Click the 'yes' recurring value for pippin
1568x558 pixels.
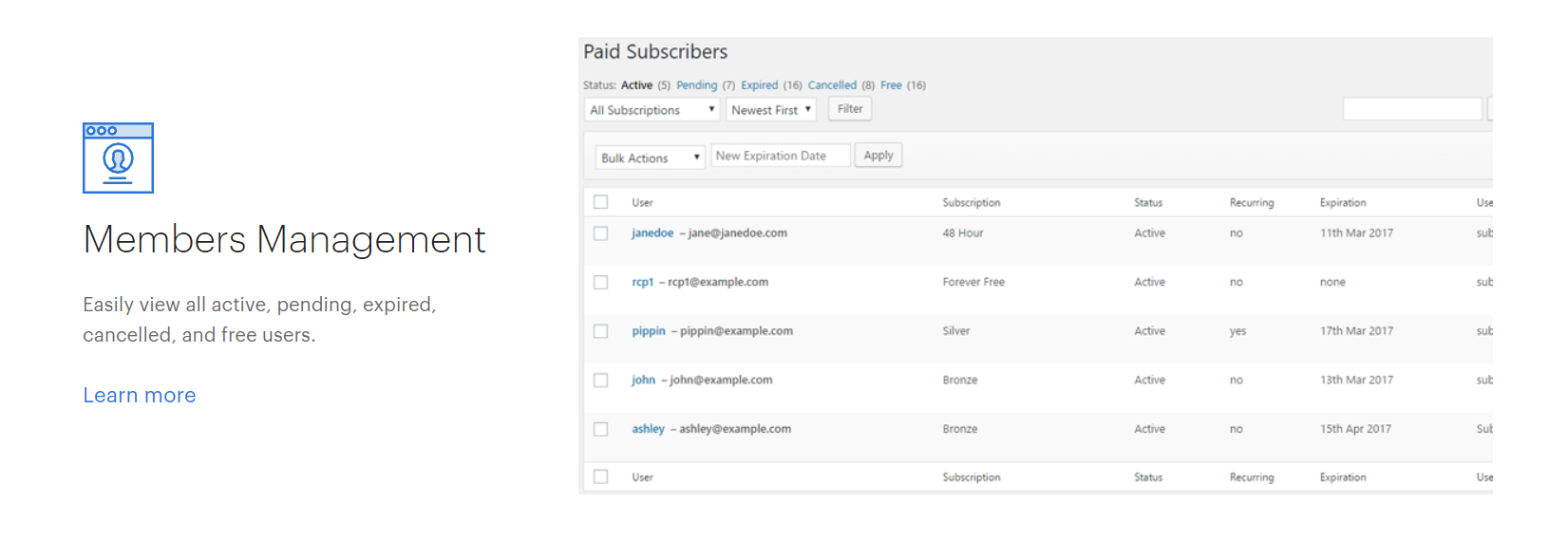click(1237, 331)
